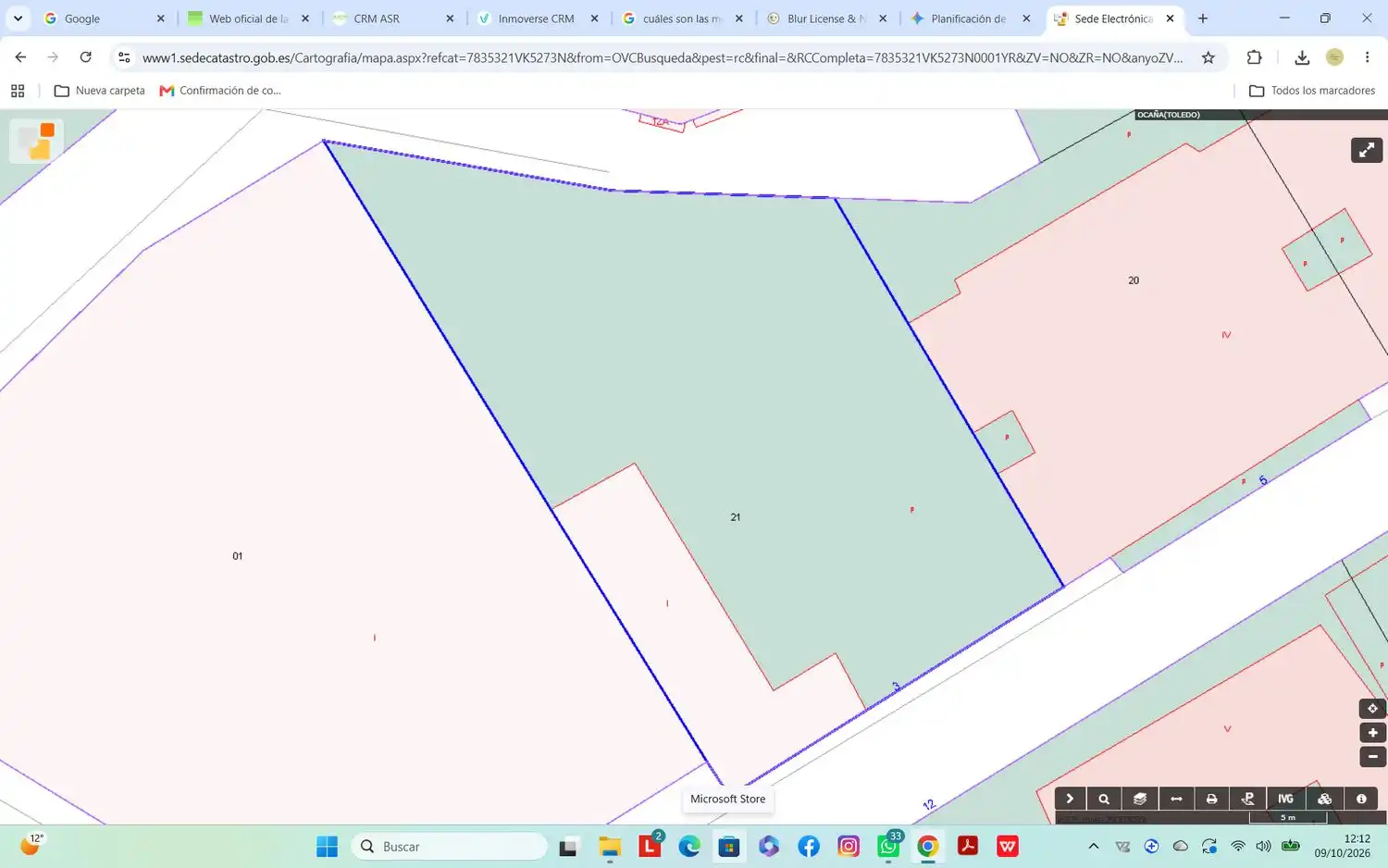Switch to the Blur License tab

(827, 19)
